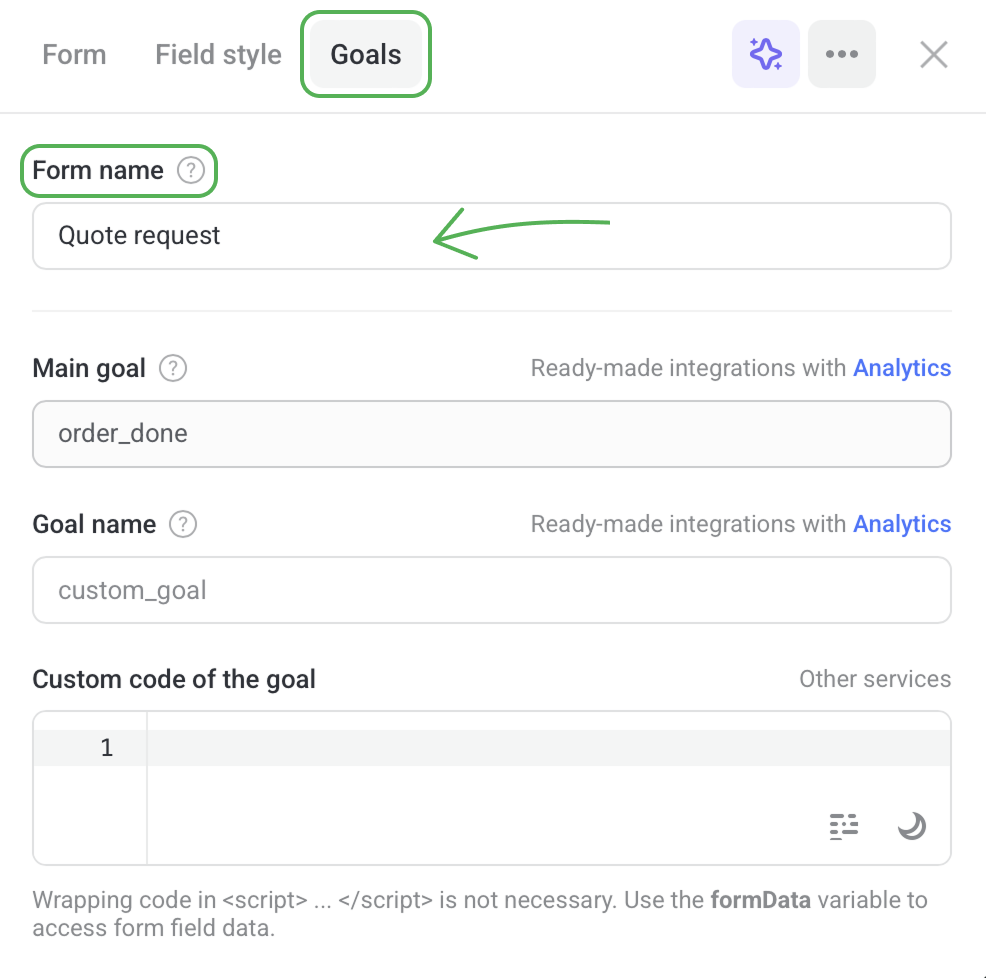Click the code formatting icon in editor
The height and width of the screenshot is (978, 986).
[844, 826]
